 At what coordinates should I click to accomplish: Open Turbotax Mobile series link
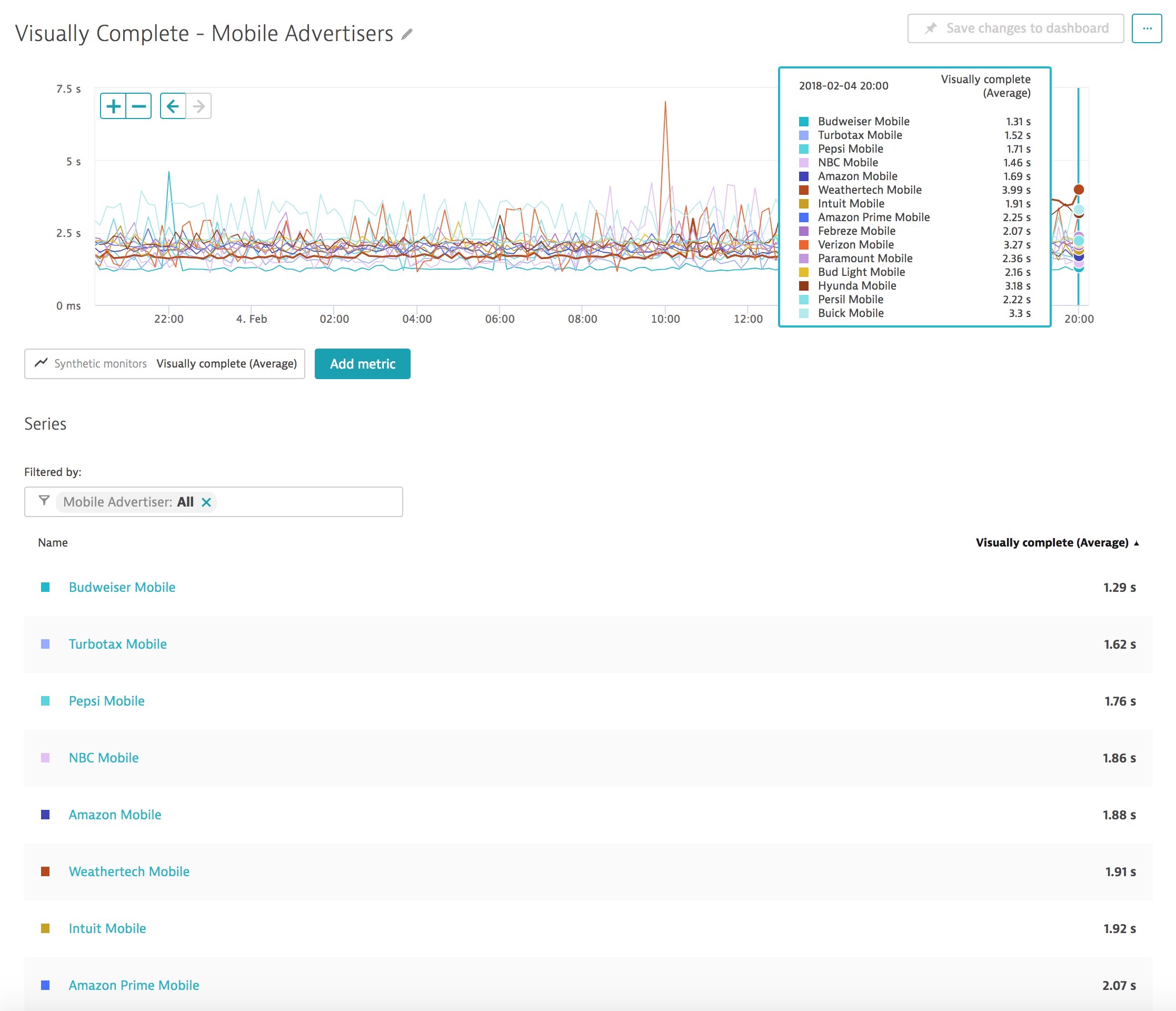(x=117, y=644)
